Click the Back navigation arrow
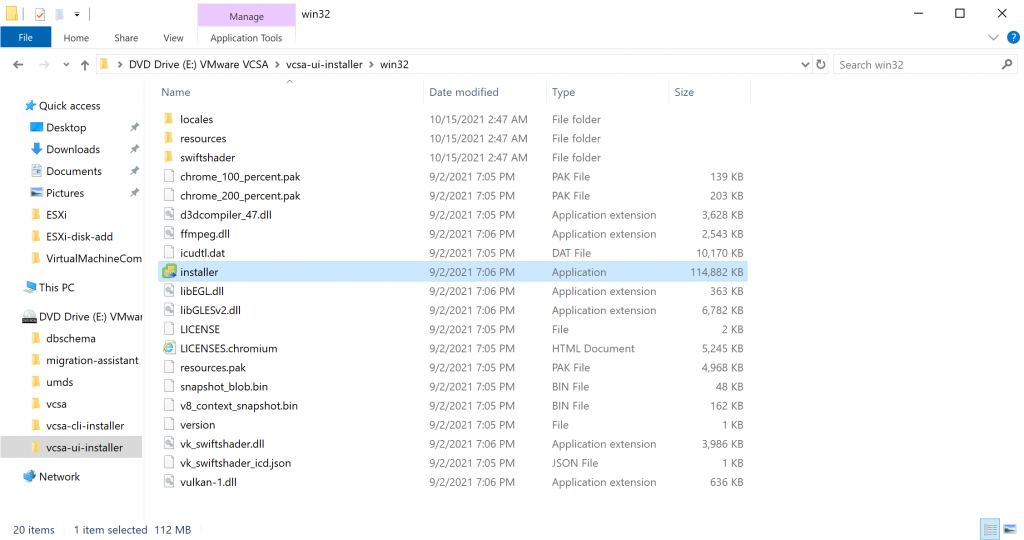This screenshot has height=540, width=1024. click(18, 65)
